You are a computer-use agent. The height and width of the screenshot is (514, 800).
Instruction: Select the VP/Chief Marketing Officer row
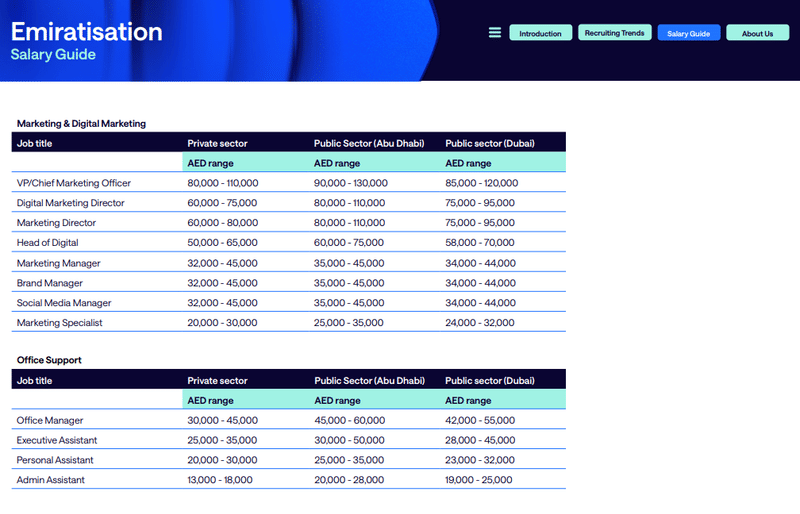point(74,183)
